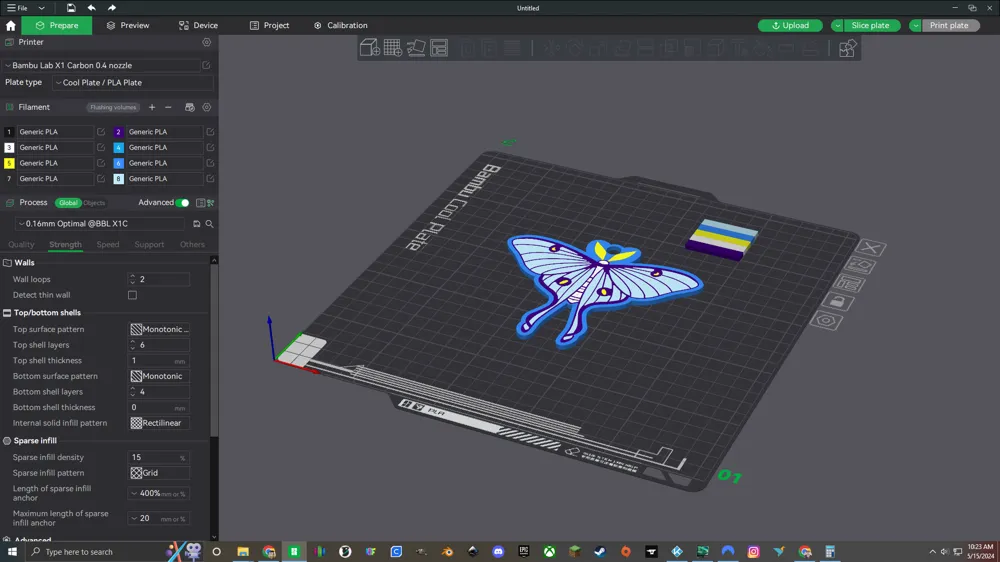Click the Sparse infill density field

click(x=159, y=457)
